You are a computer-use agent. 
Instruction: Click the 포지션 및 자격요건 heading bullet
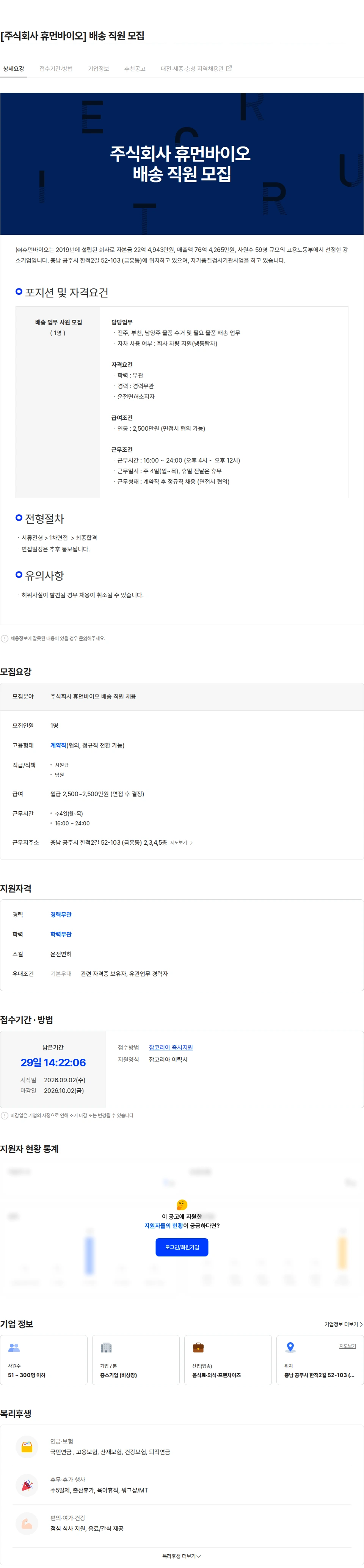19,291
